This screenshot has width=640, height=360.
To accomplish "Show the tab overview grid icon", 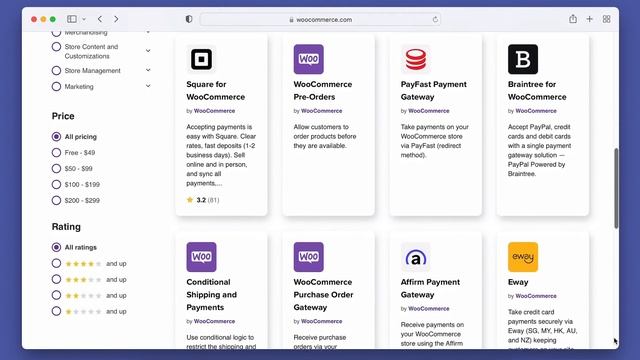I will [607, 19].
